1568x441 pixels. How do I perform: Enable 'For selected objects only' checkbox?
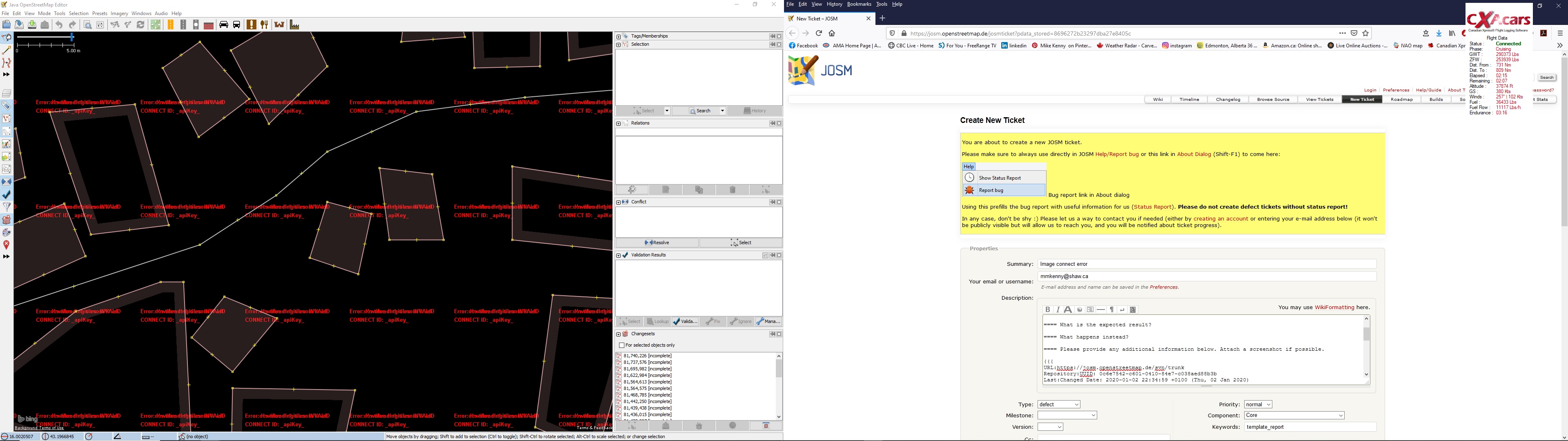pyautogui.click(x=621, y=345)
